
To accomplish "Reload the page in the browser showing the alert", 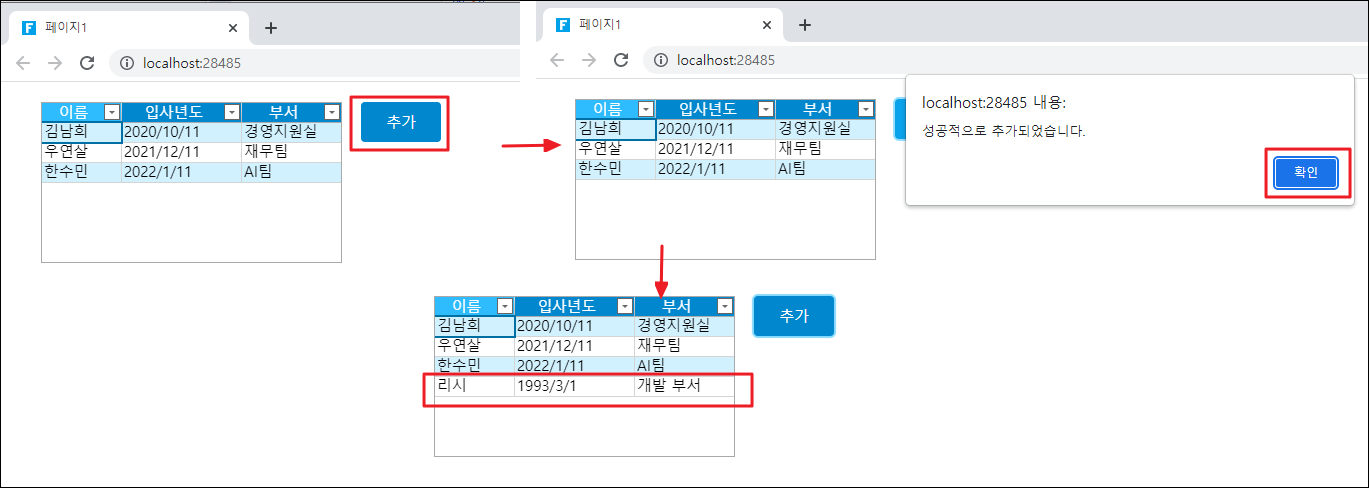I will [621, 60].
